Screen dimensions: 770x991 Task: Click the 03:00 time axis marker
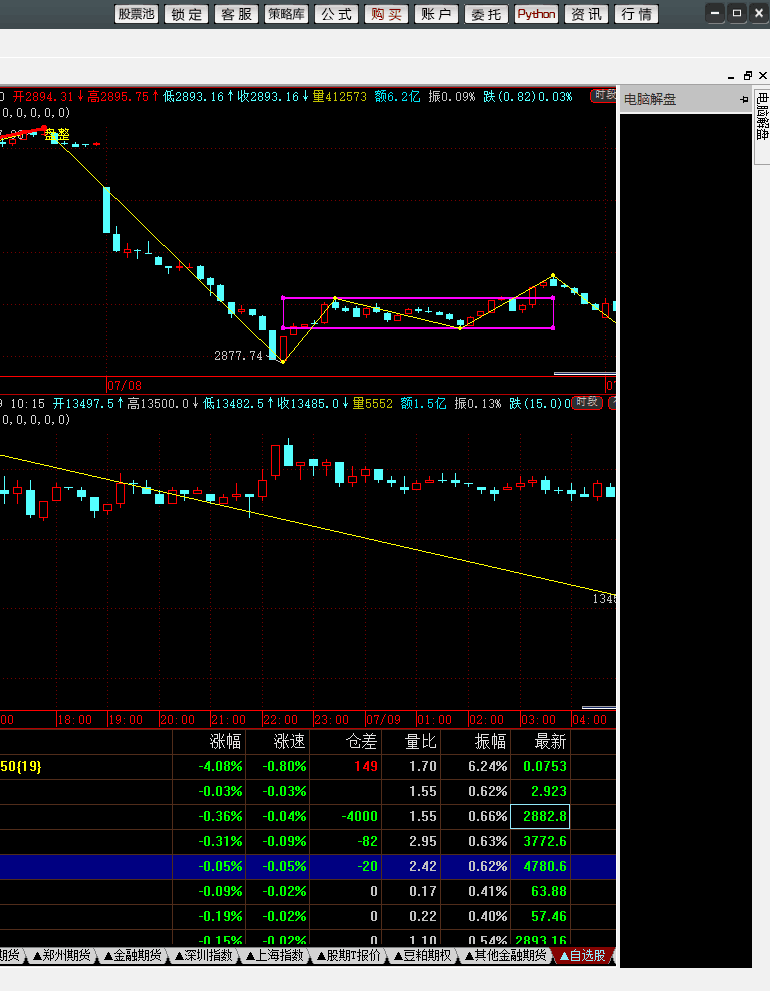coord(538,720)
